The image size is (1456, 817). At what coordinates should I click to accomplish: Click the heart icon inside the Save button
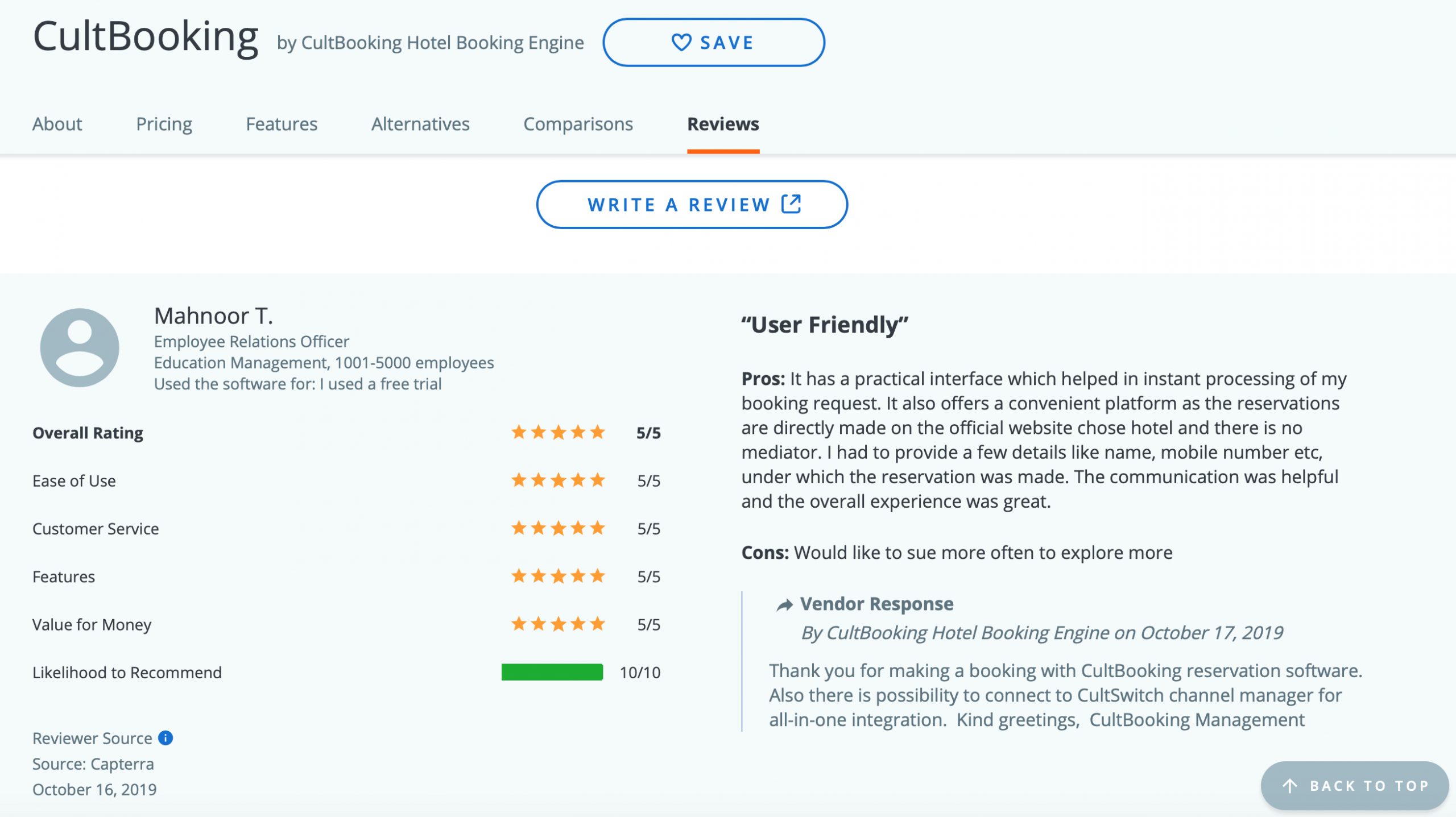click(x=681, y=42)
